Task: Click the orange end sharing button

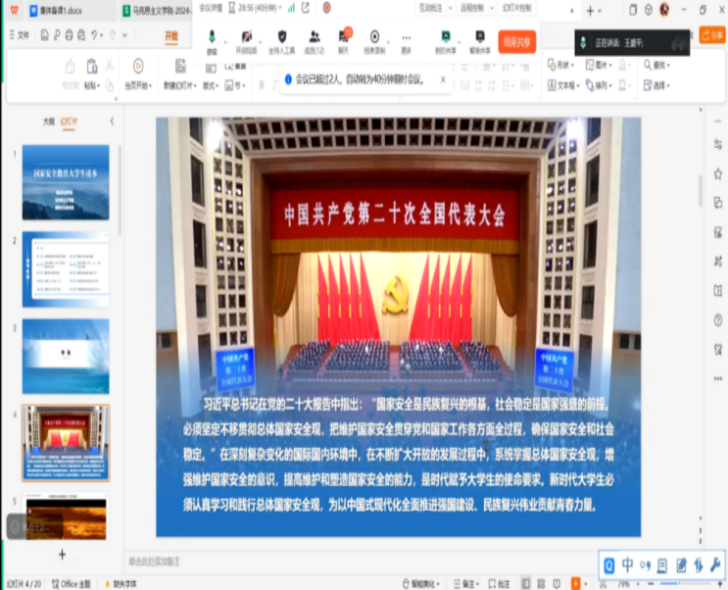Action: pos(517,42)
